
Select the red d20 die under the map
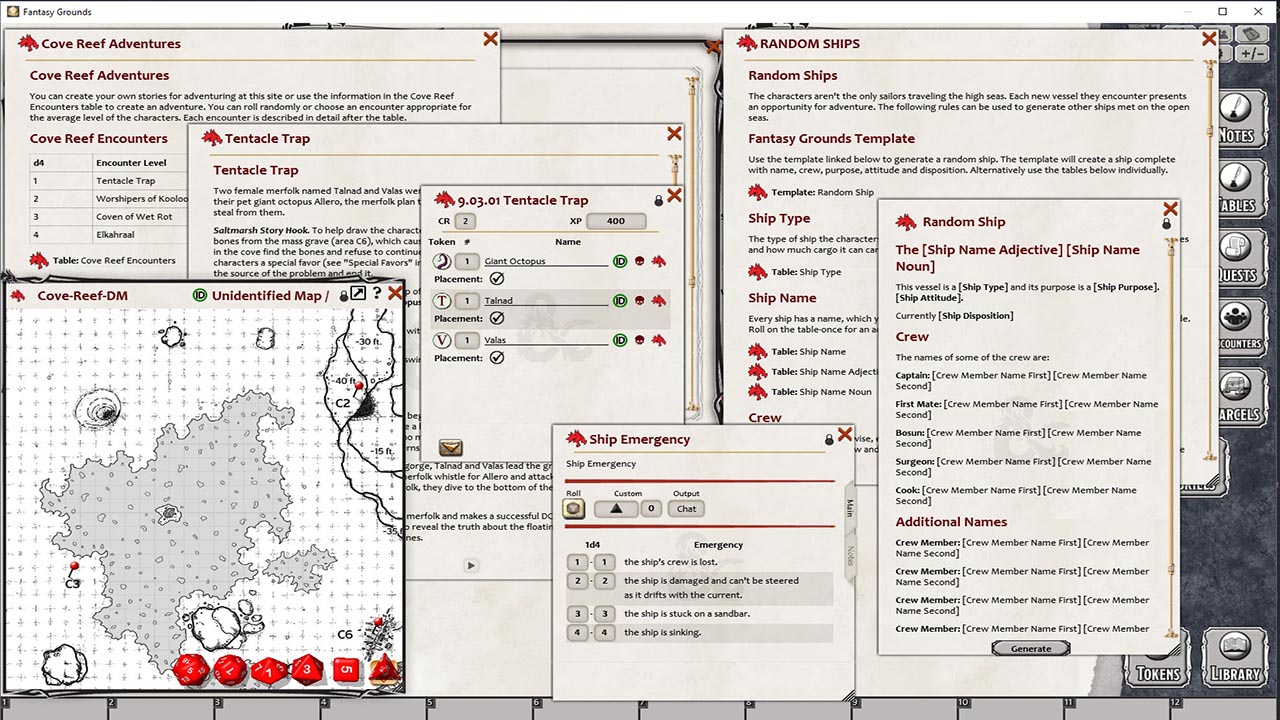tap(191, 669)
